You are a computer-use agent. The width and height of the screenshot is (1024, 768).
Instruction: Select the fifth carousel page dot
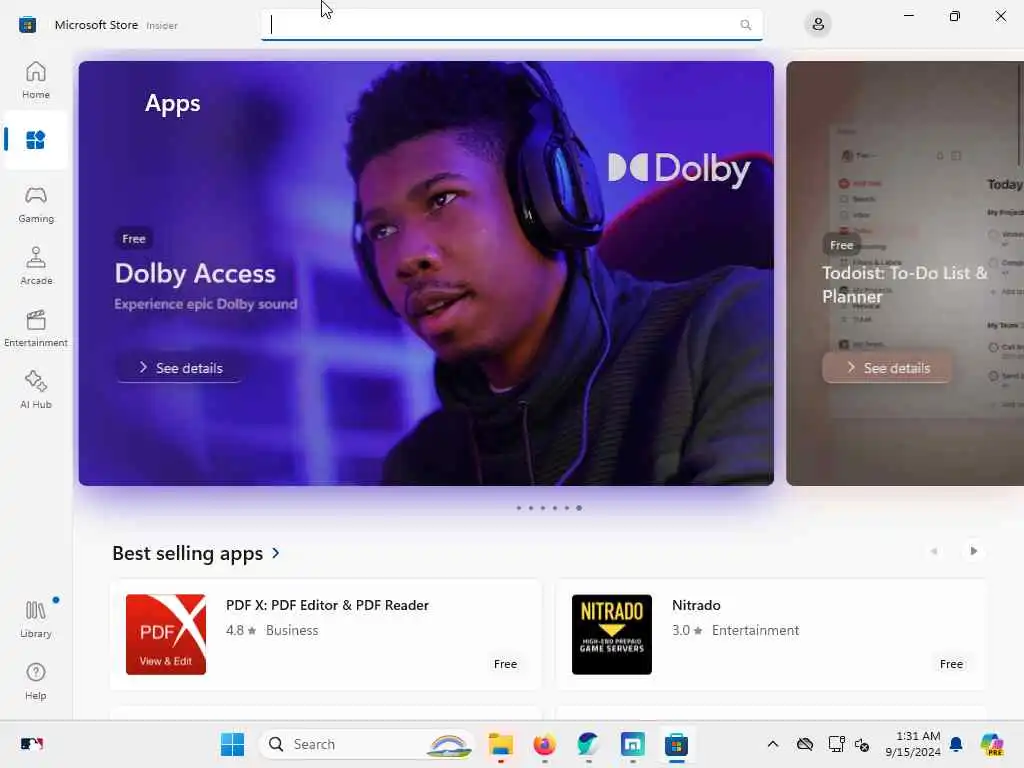[567, 508]
